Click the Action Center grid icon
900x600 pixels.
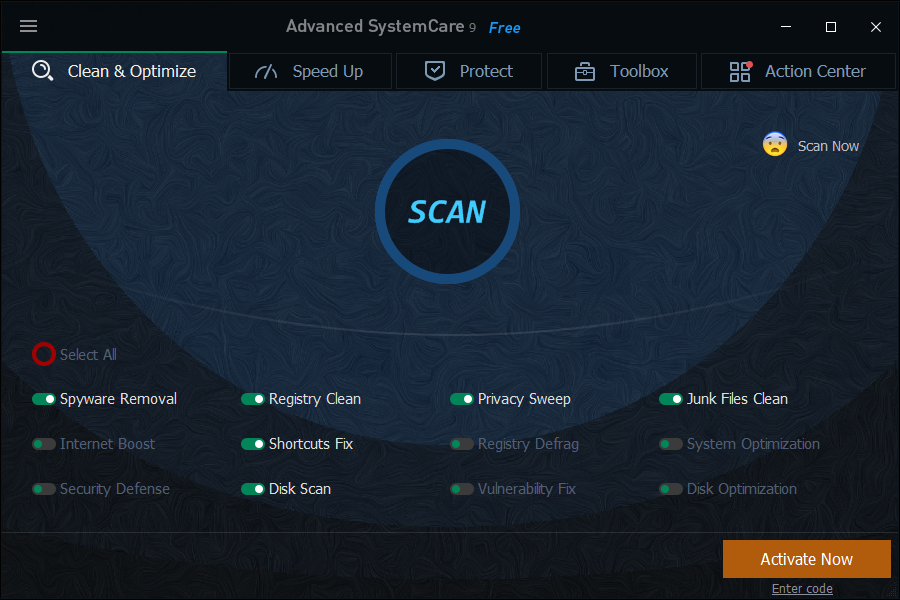[740, 72]
